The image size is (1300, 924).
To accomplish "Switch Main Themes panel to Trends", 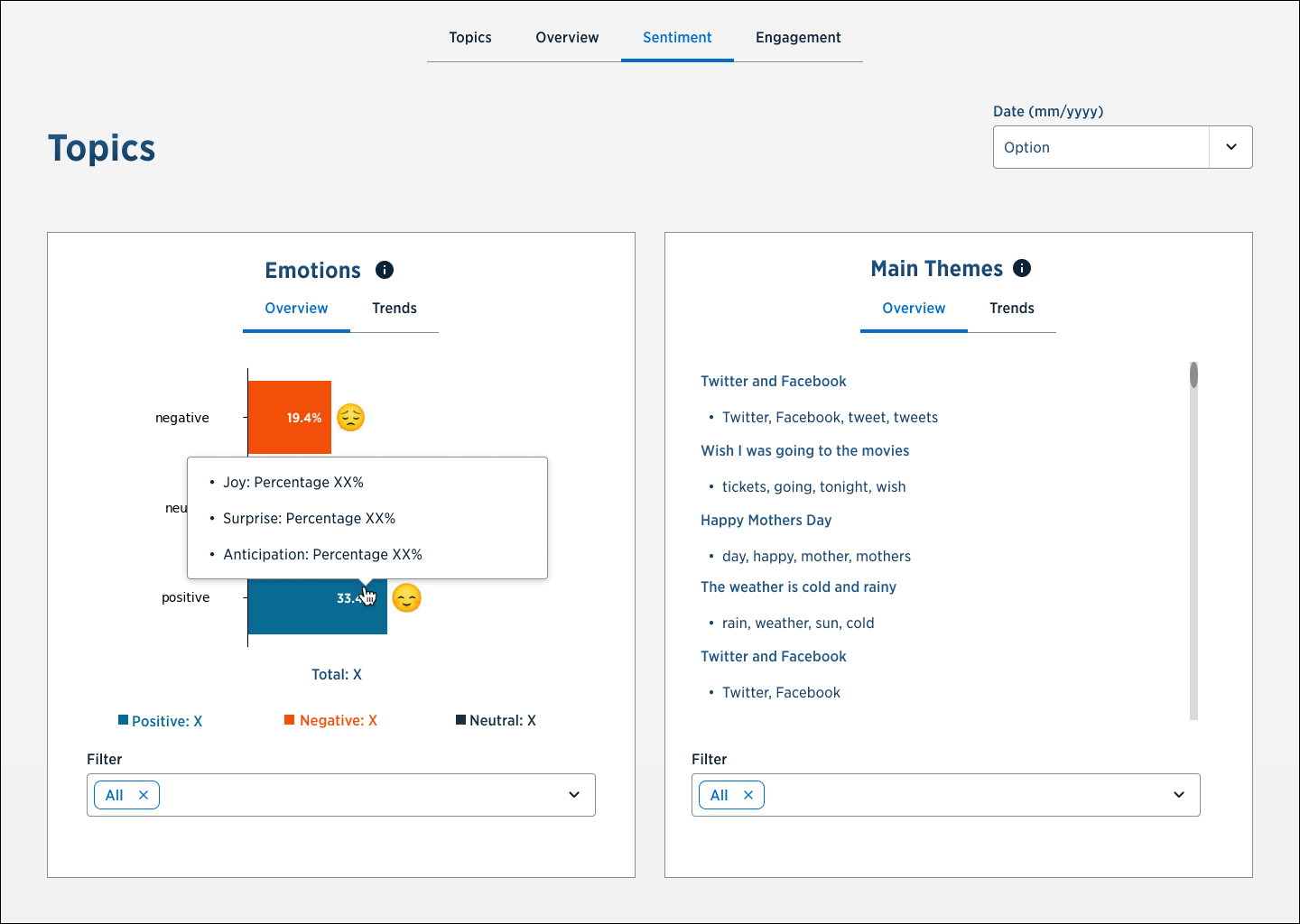I will 1012,309.
